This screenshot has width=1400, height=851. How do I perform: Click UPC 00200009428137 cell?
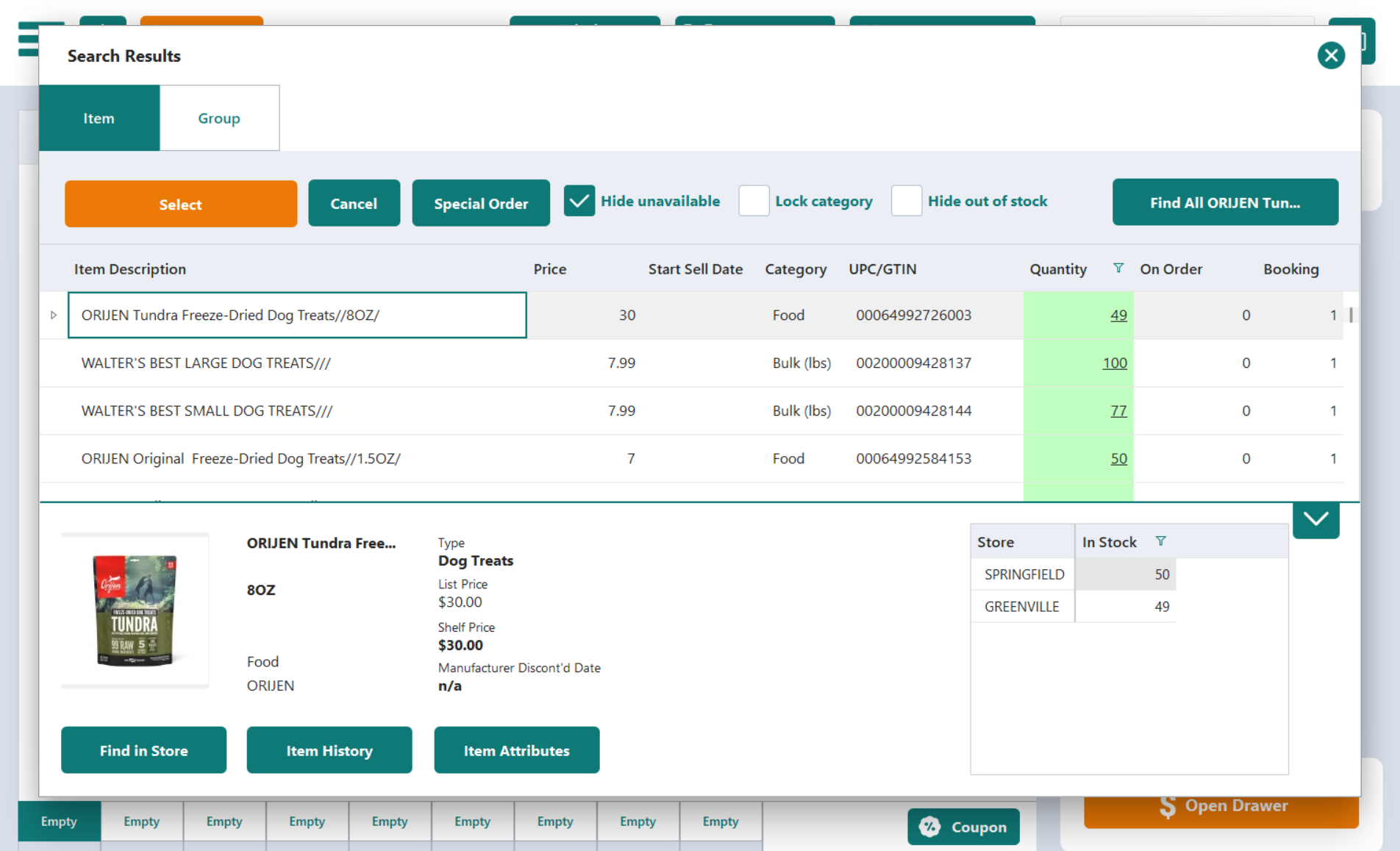point(913,363)
